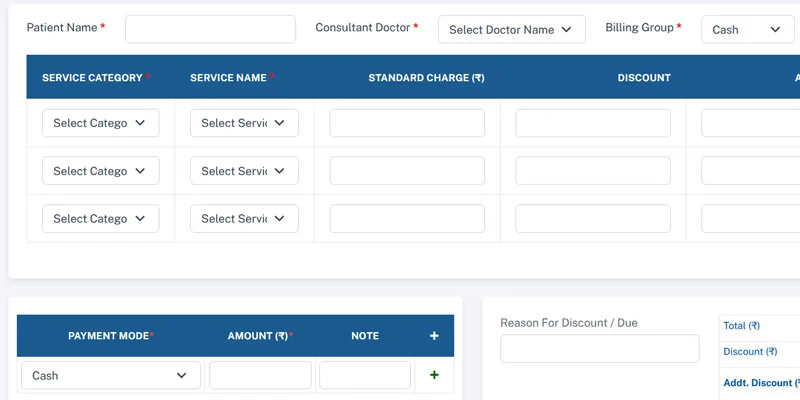Screen dimensions: 800x400
Task: Click Discount field in first service row
Action: [x=593, y=123]
